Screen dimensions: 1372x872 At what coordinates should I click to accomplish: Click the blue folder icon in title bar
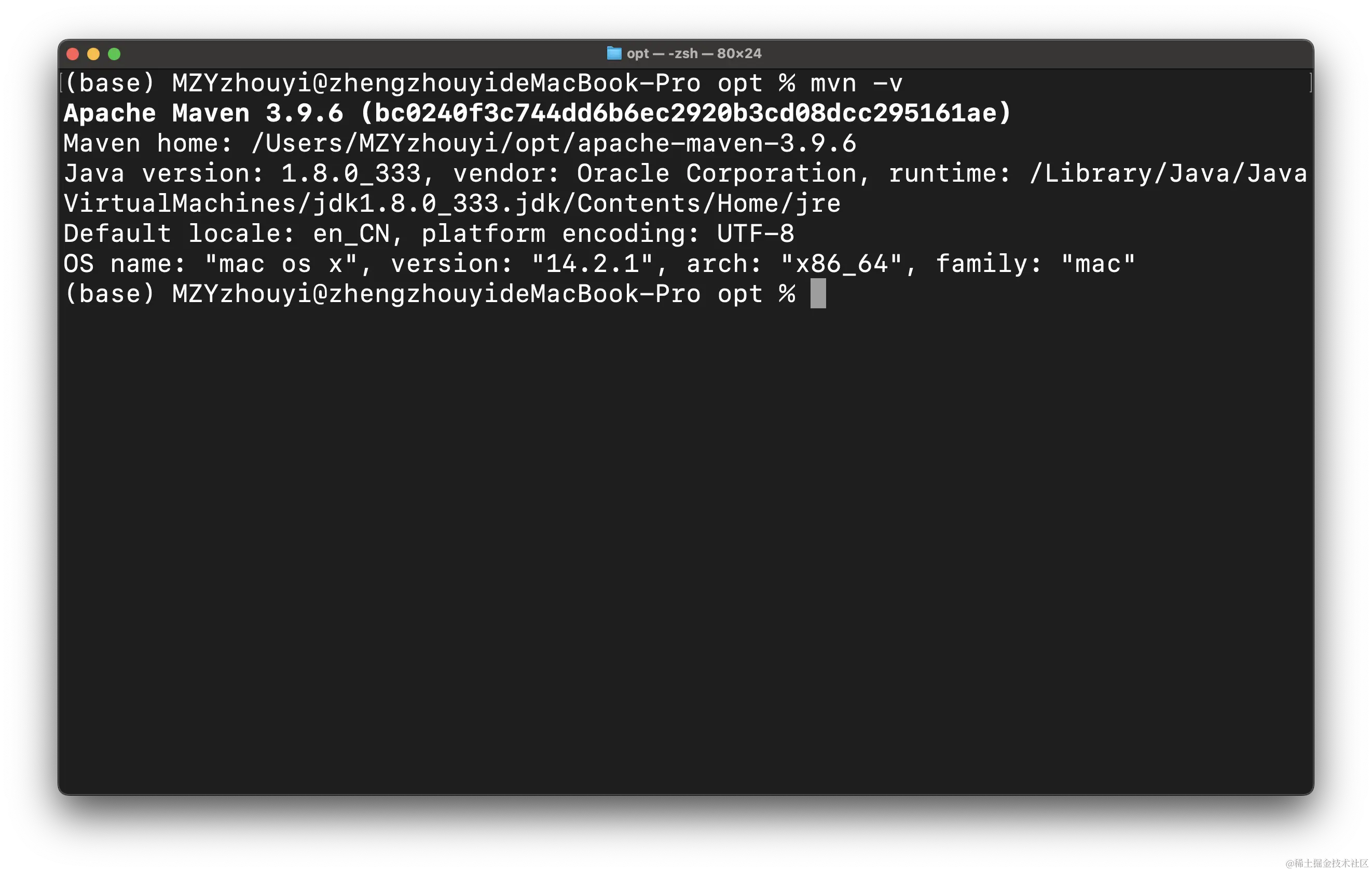point(614,53)
